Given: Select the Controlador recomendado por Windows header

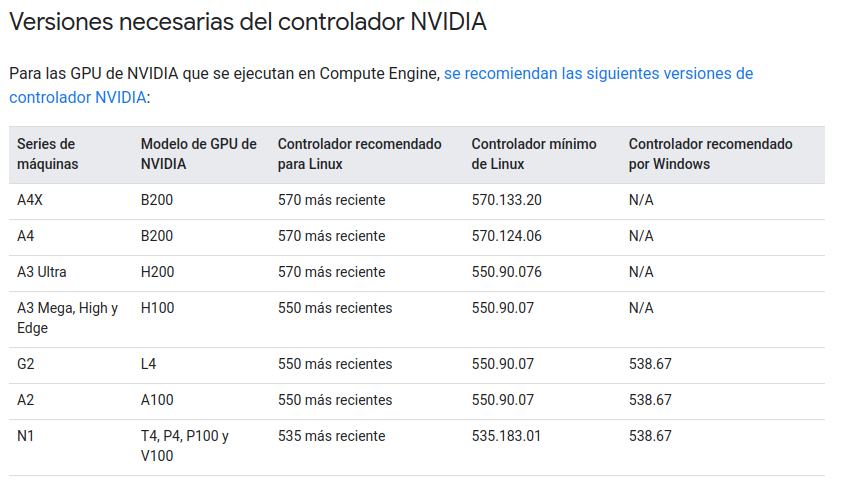Looking at the screenshot, I should pos(710,154).
